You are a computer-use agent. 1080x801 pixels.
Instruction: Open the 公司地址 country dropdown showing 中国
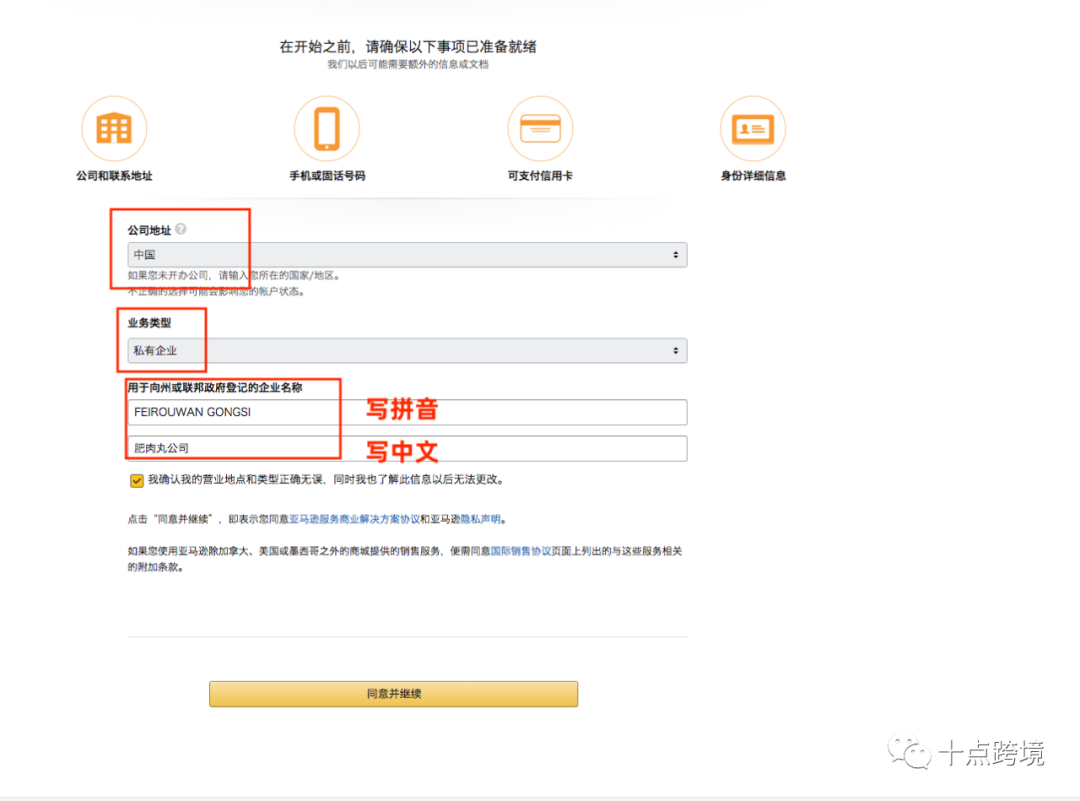click(x=407, y=255)
